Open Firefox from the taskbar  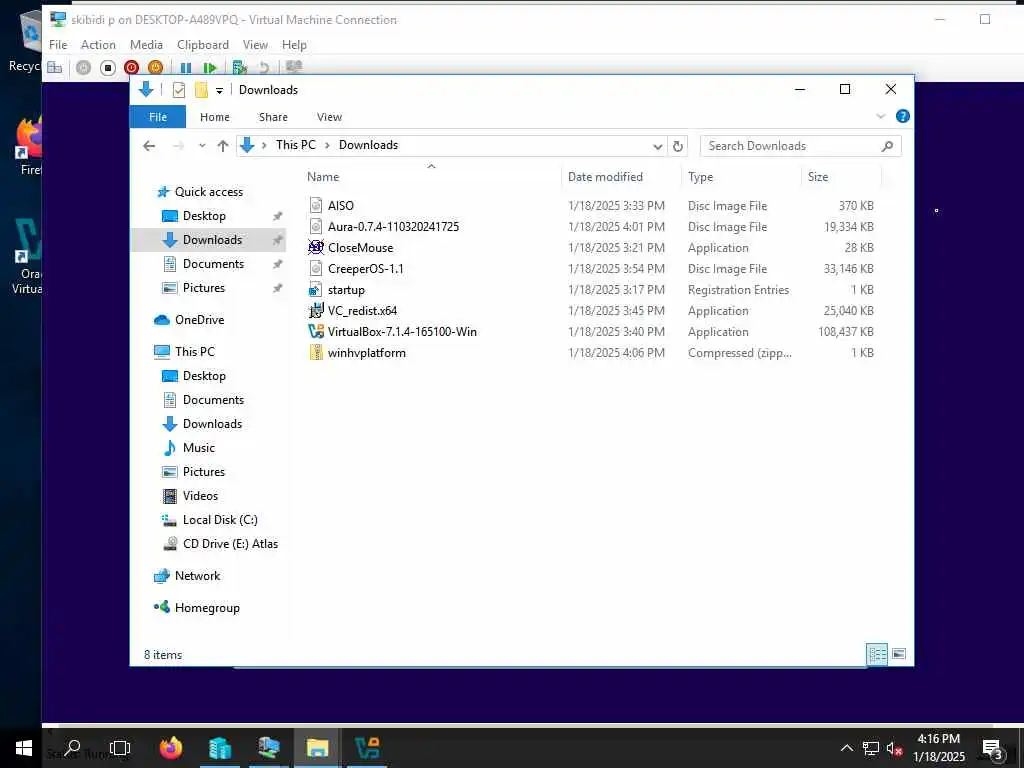(171, 748)
